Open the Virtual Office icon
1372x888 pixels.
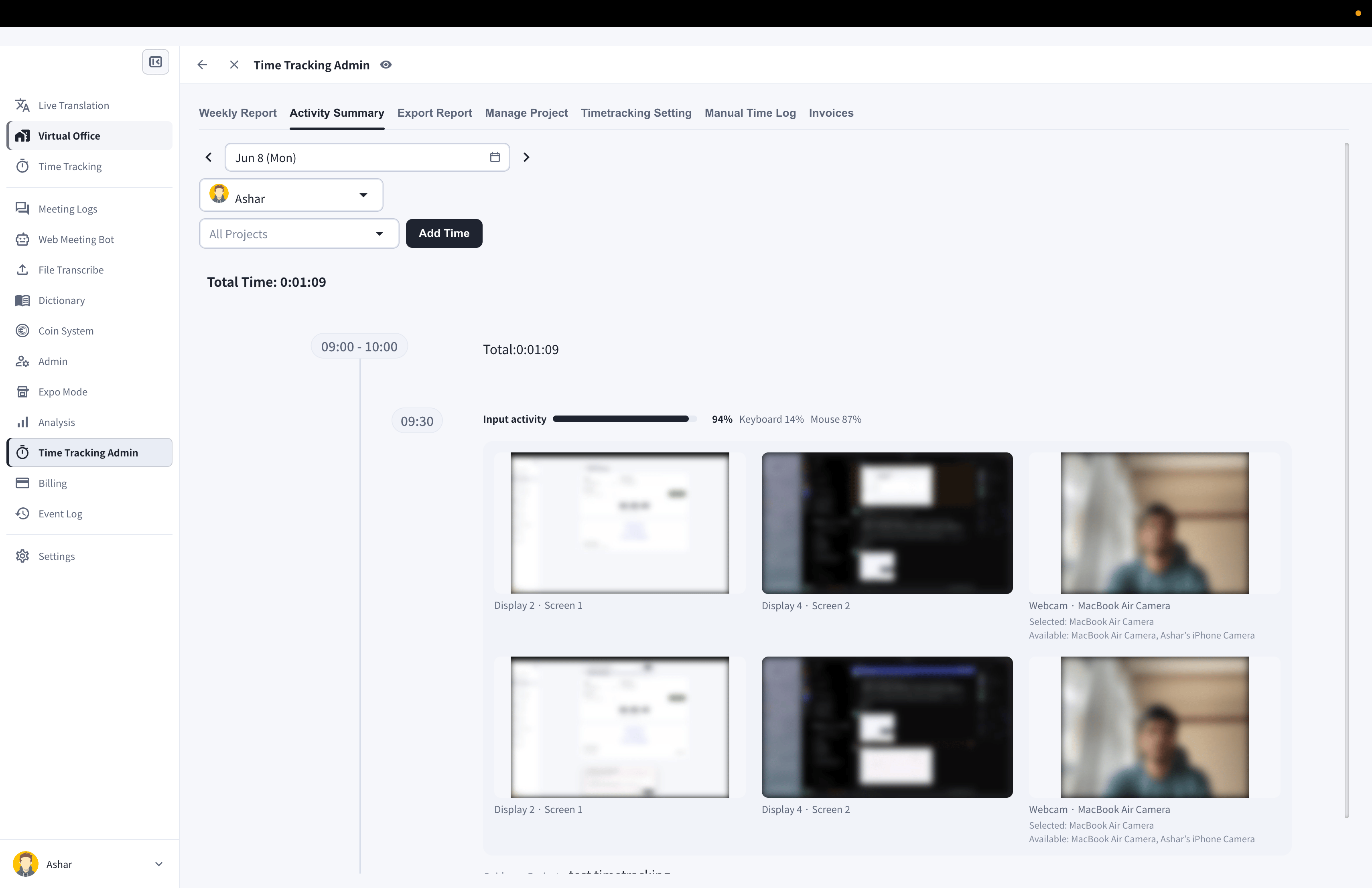tap(22, 136)
